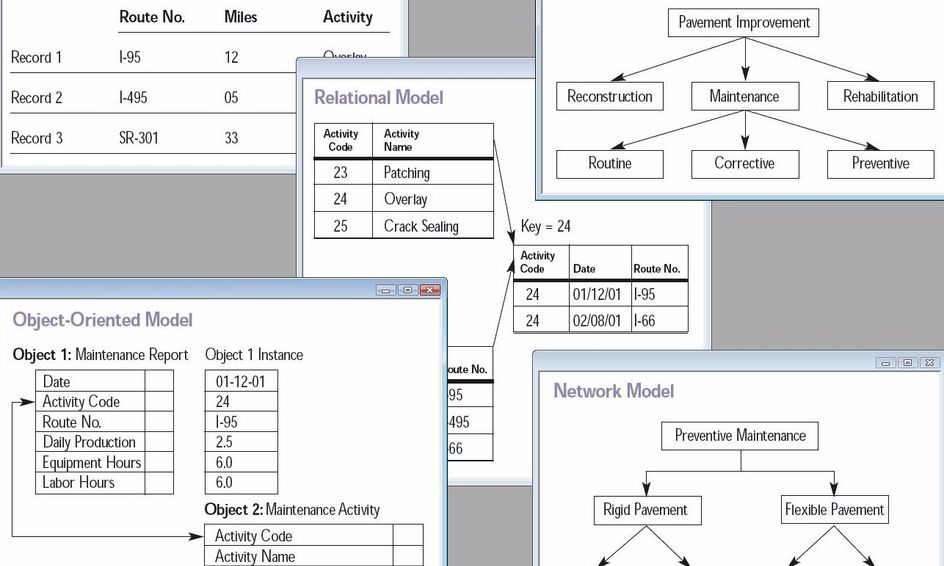This screenshot has height=566, width=944.
Task: Maximize the Network Model window
Action: point(908,362)
